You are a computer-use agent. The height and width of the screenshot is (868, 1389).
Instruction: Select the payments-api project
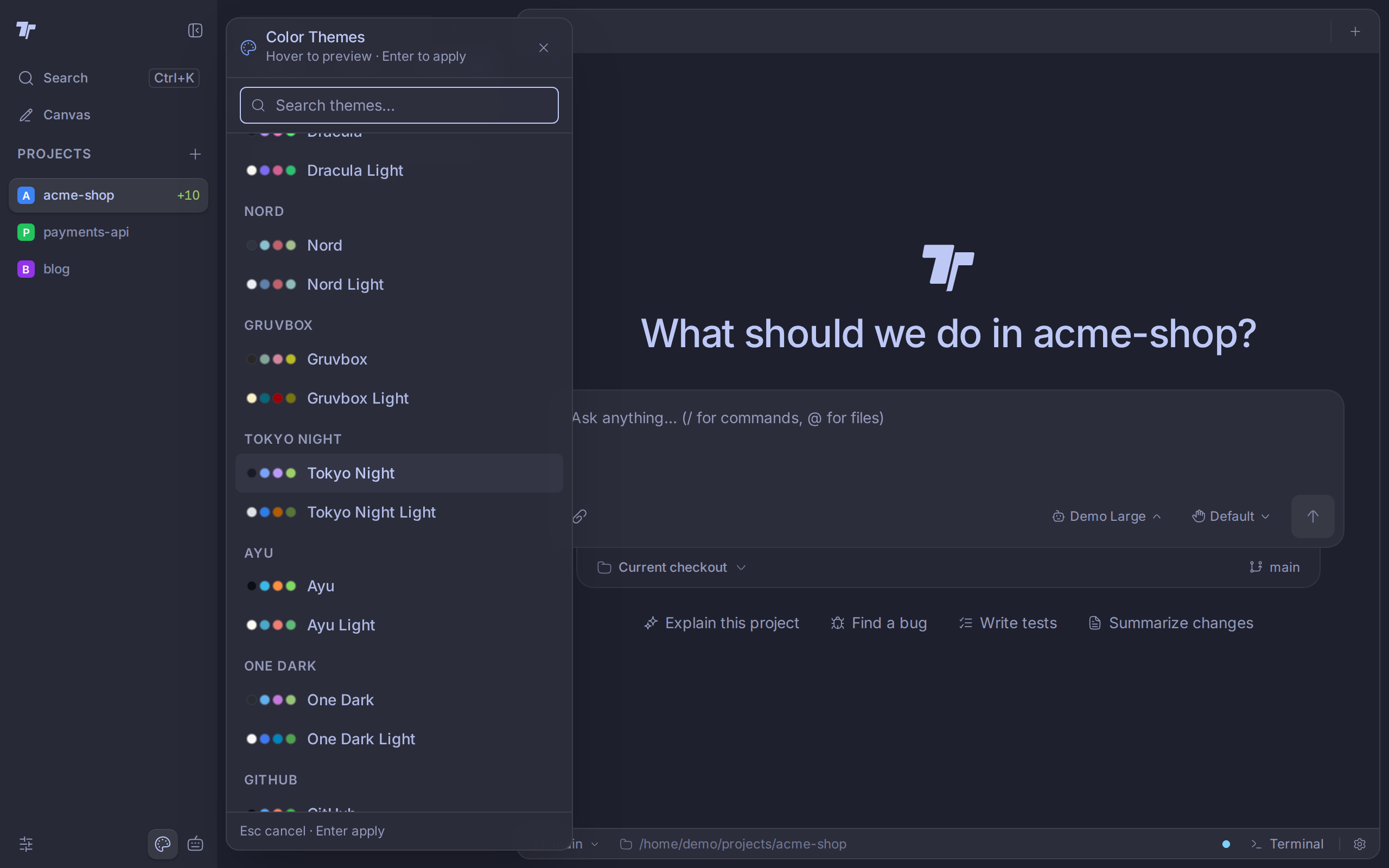(x=109, y=232)
